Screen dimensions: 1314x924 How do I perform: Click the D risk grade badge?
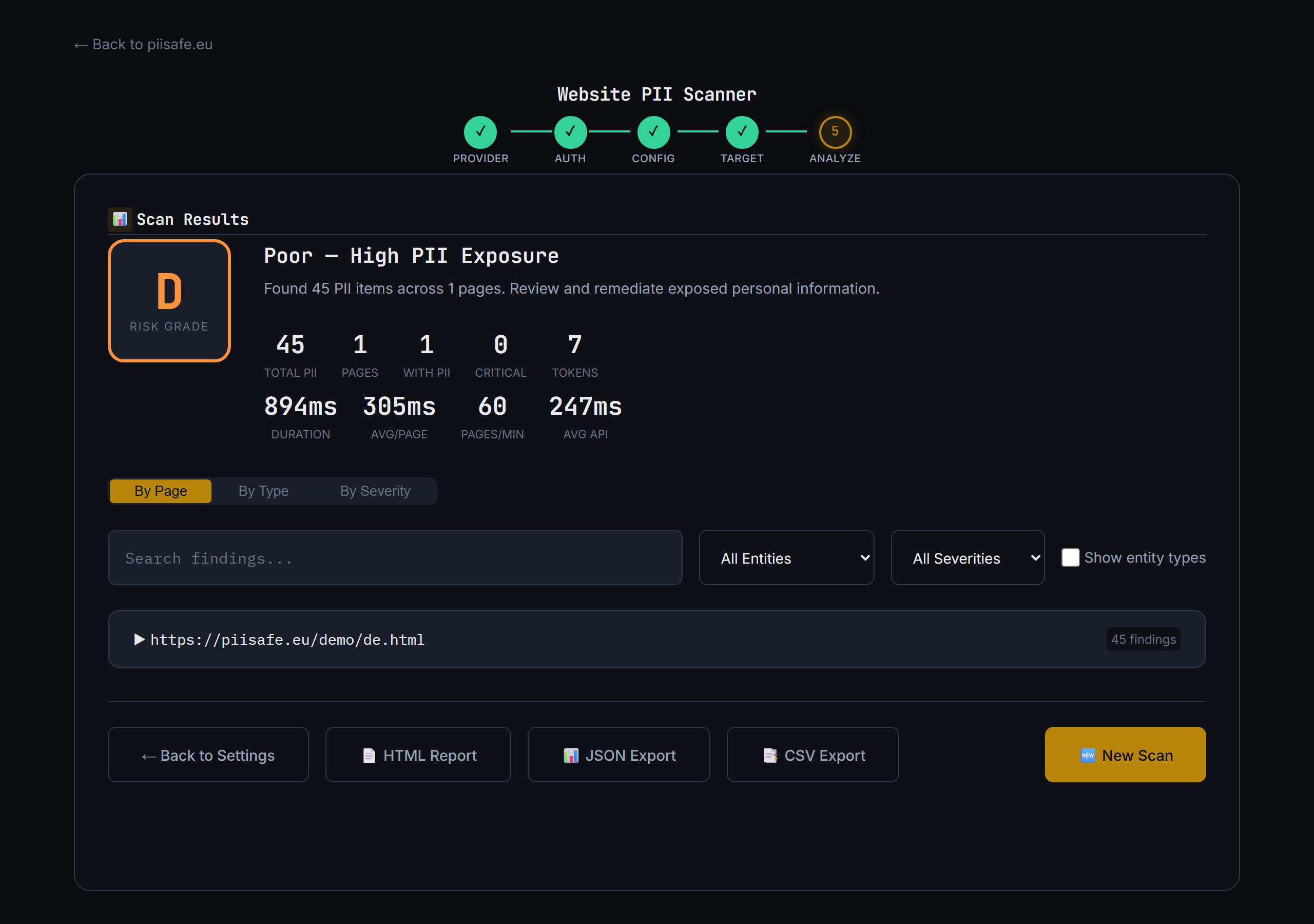(169, 301)
